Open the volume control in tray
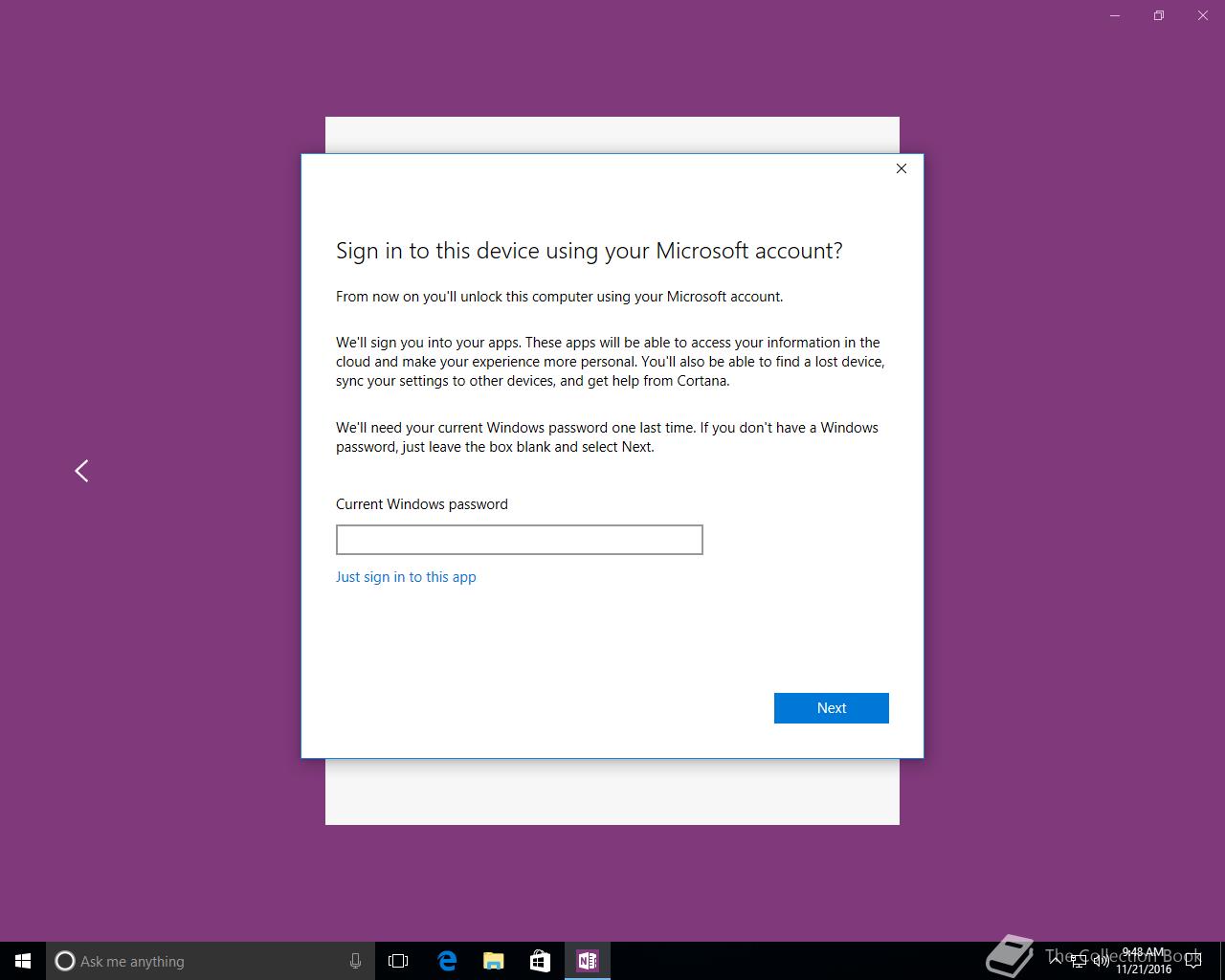The height and width of the screenshot is (980, 1225). coord(1102,961)
